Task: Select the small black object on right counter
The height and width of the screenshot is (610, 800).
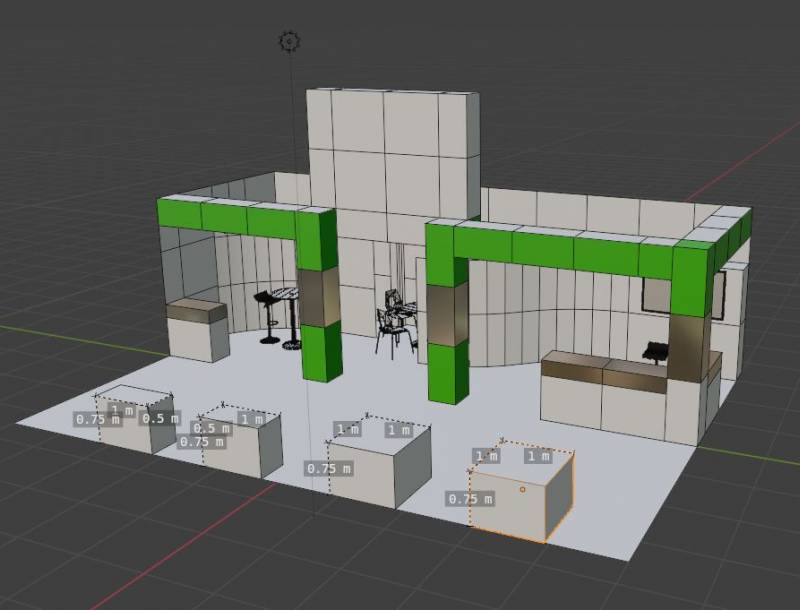Action: (656, 350)
